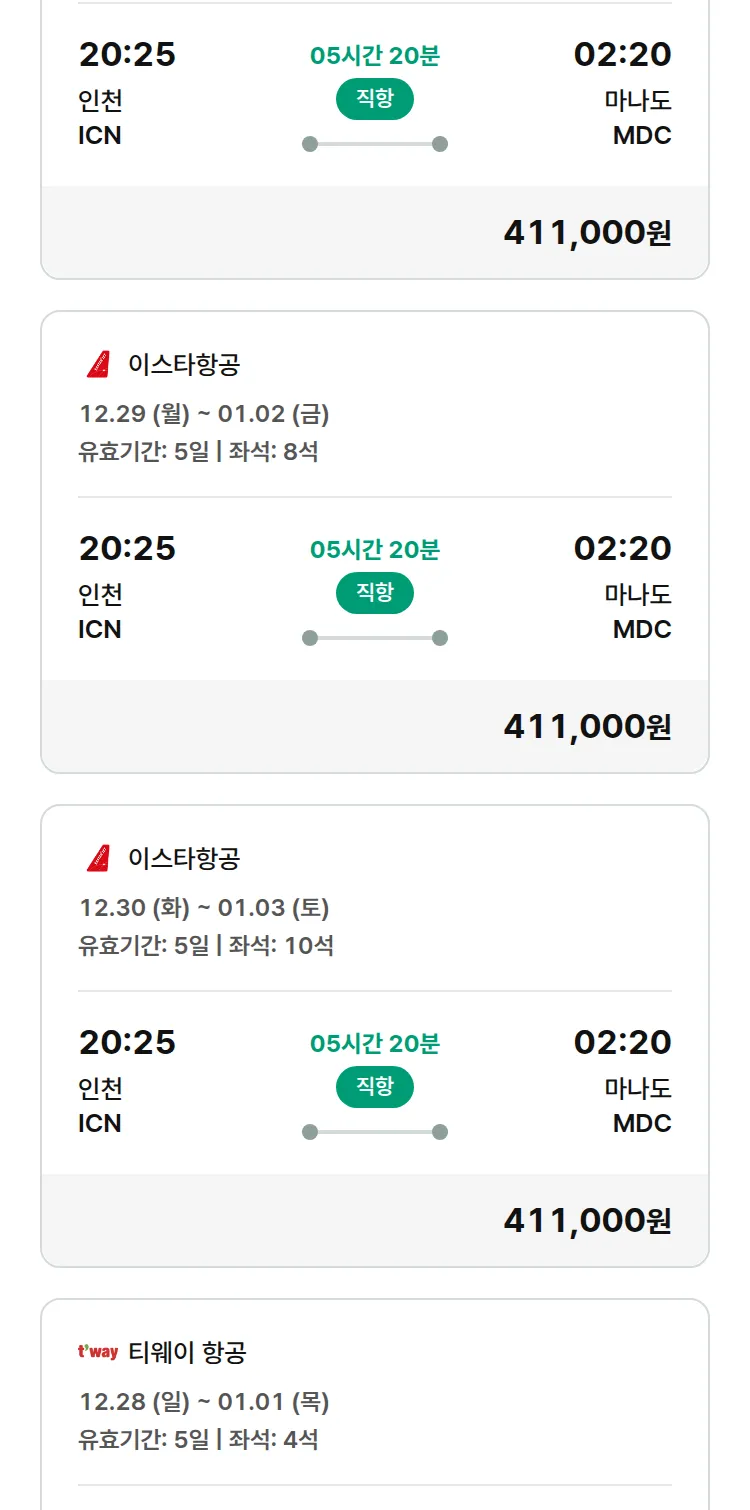Image resolution: width=750 pixels, height=1510 pixels.
Task: Open the 12.28 (일) ~ 01.01 (목) date text
Action: click(x=204, y=1402)
